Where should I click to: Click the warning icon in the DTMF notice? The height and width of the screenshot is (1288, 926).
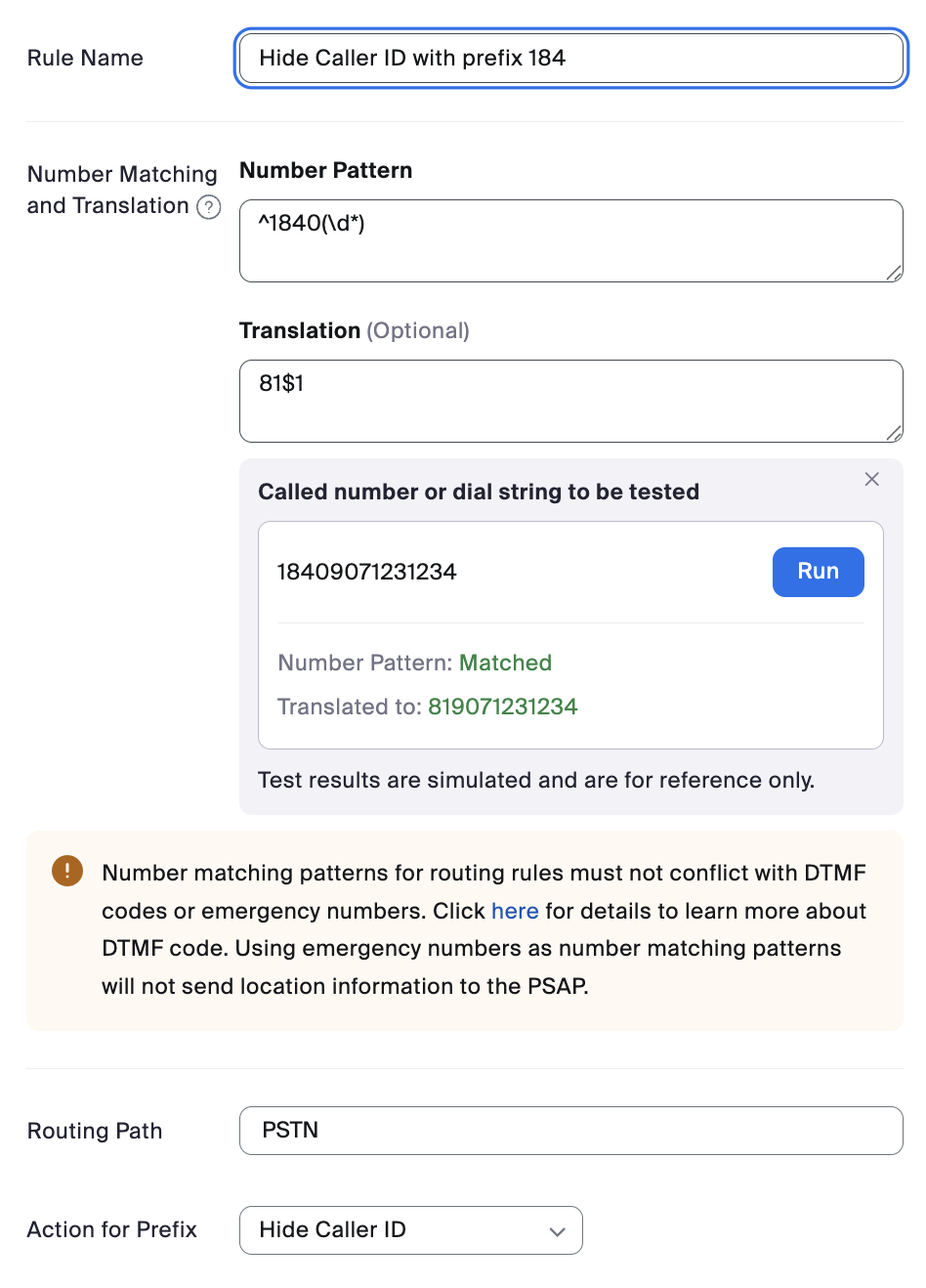(x=66, y=871)
